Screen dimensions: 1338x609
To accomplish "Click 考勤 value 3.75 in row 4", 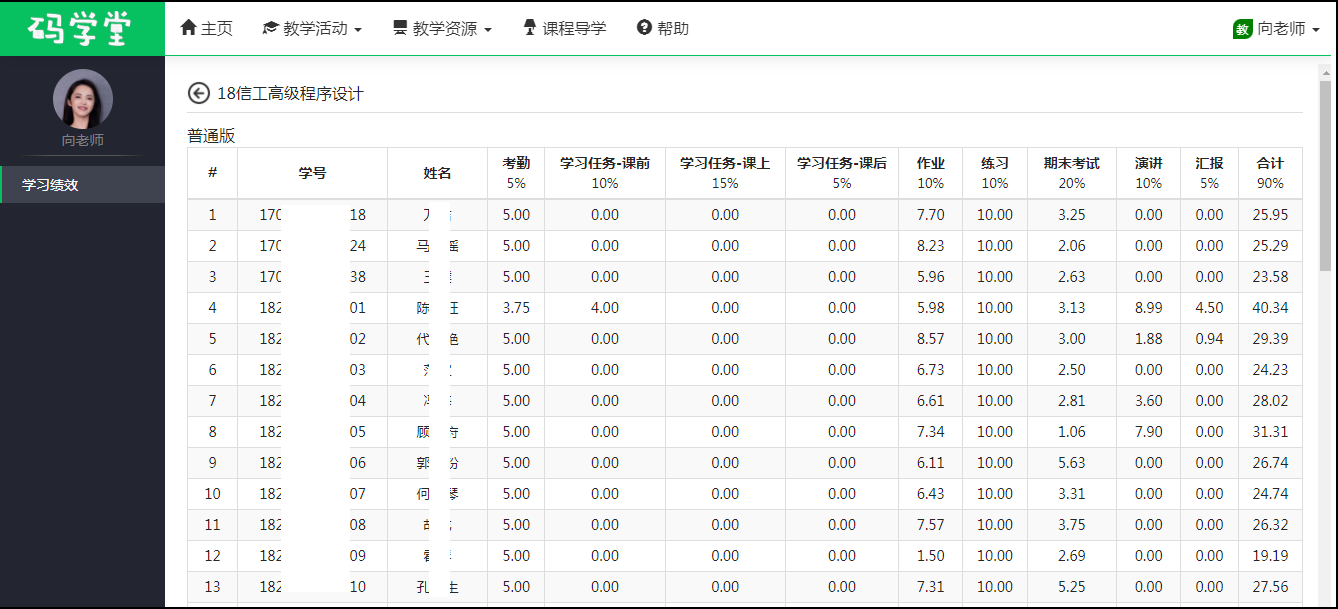I will (516, 308).
